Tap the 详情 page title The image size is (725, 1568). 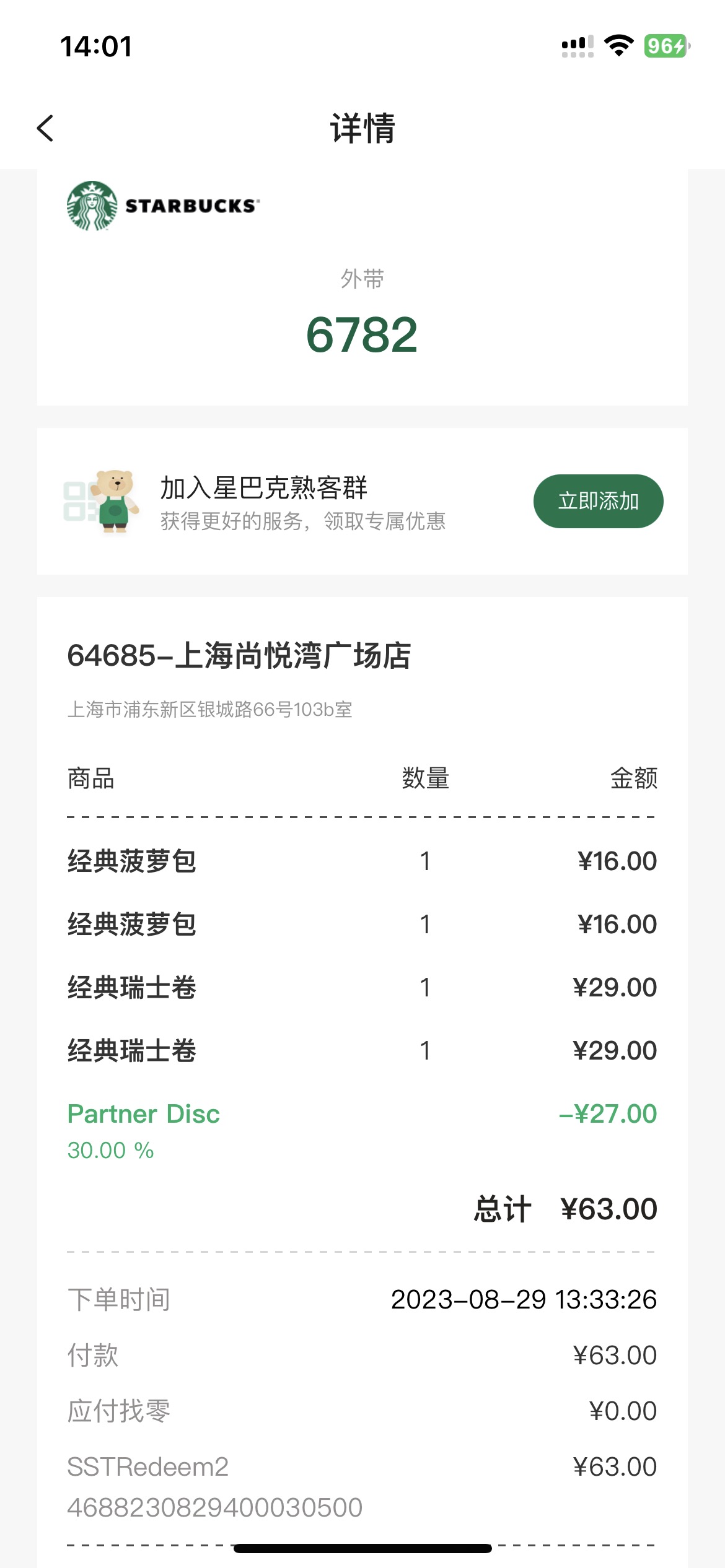[x=362, y=128]
